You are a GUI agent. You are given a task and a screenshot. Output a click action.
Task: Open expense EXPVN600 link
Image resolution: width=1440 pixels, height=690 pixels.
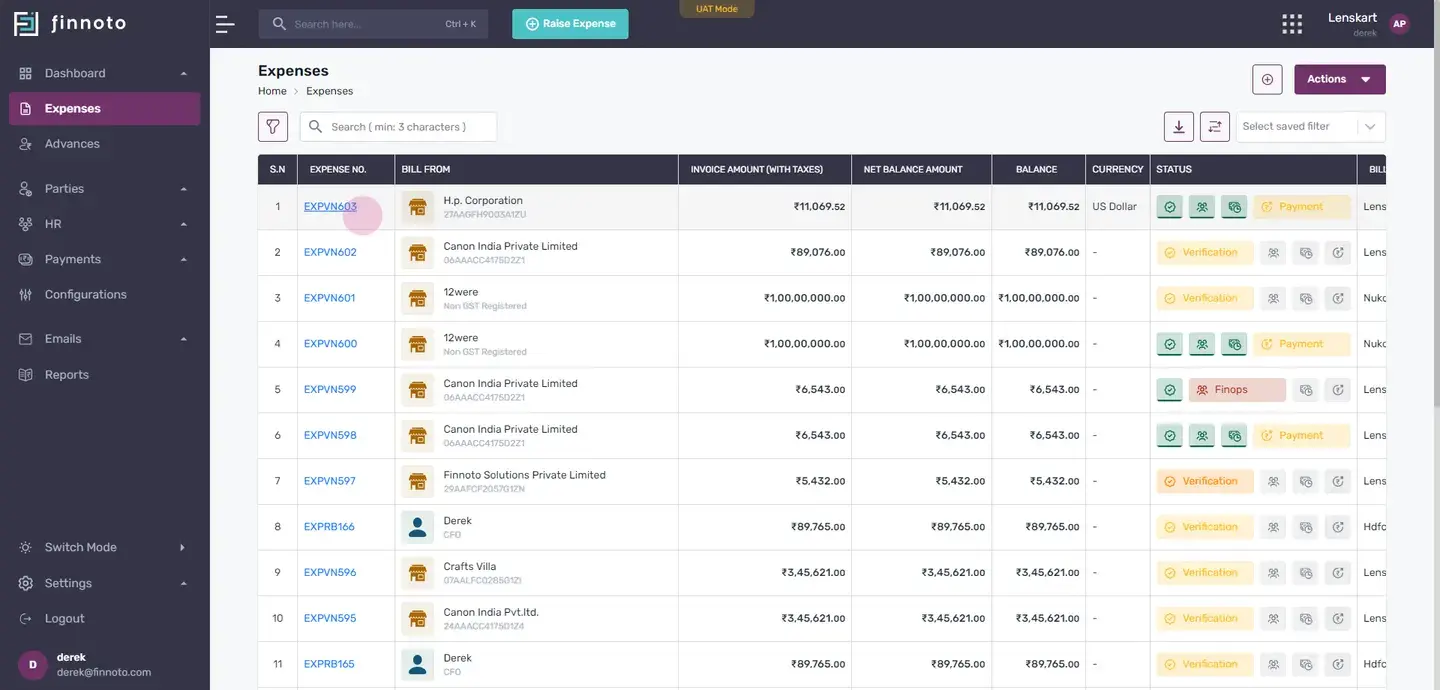330,344
